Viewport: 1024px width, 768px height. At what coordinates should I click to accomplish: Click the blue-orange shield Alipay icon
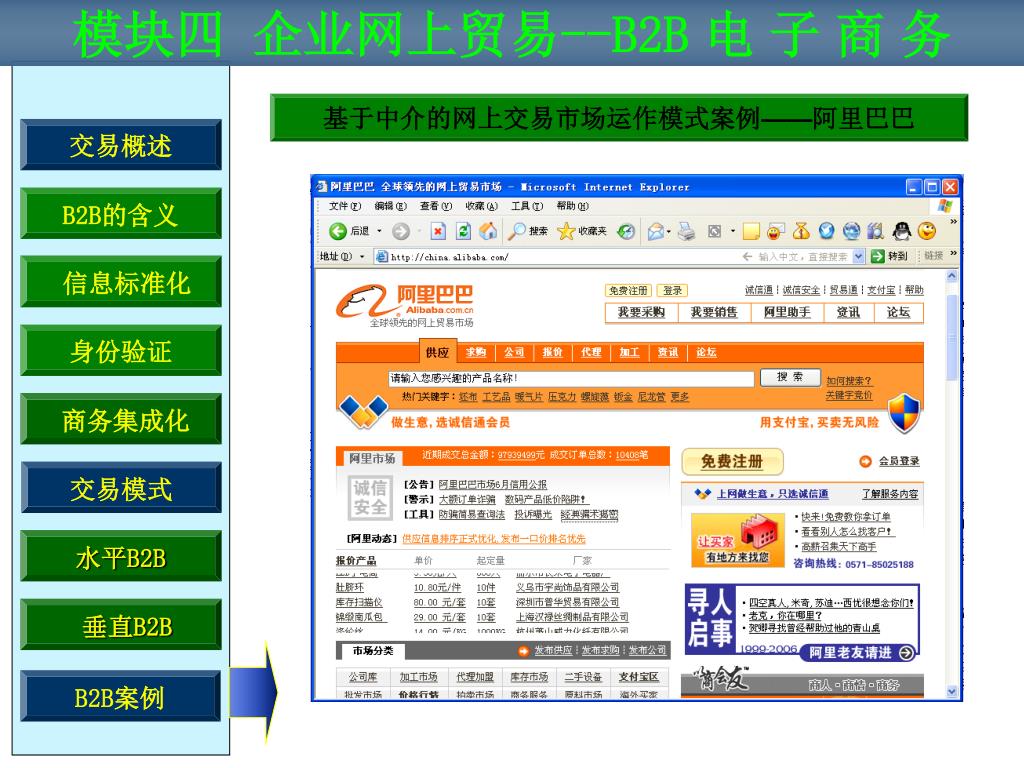904,412
